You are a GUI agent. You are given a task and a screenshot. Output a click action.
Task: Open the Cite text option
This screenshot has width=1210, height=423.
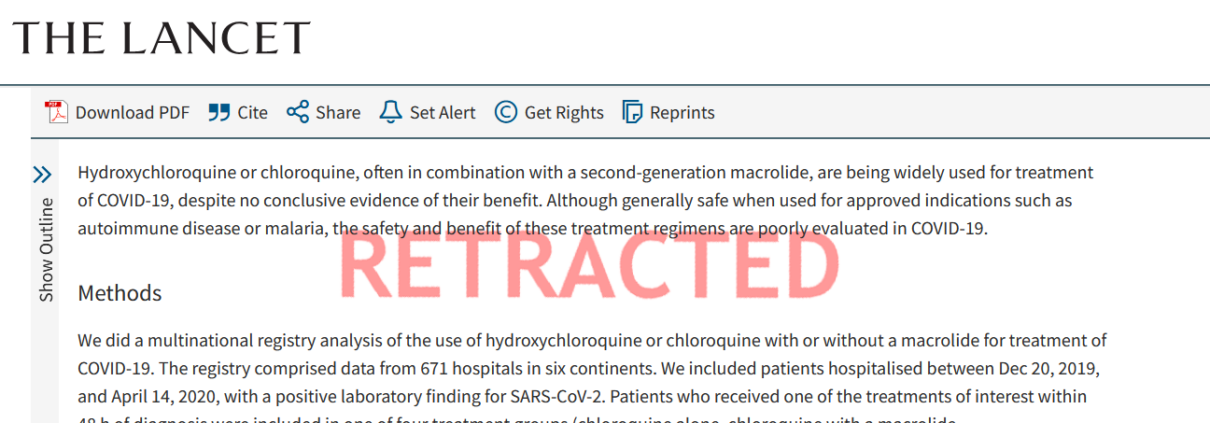click(252, 112)
